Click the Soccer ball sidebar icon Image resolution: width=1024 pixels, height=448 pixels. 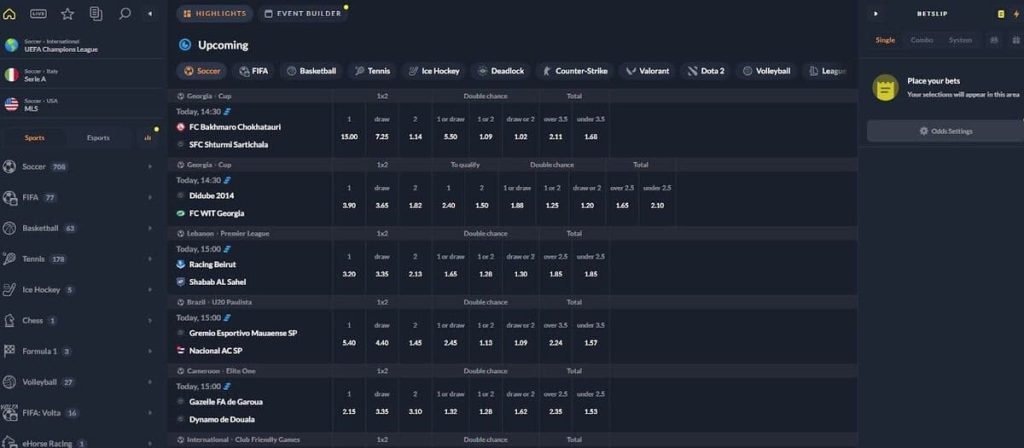pyautogui.click(x=9, y=167)
